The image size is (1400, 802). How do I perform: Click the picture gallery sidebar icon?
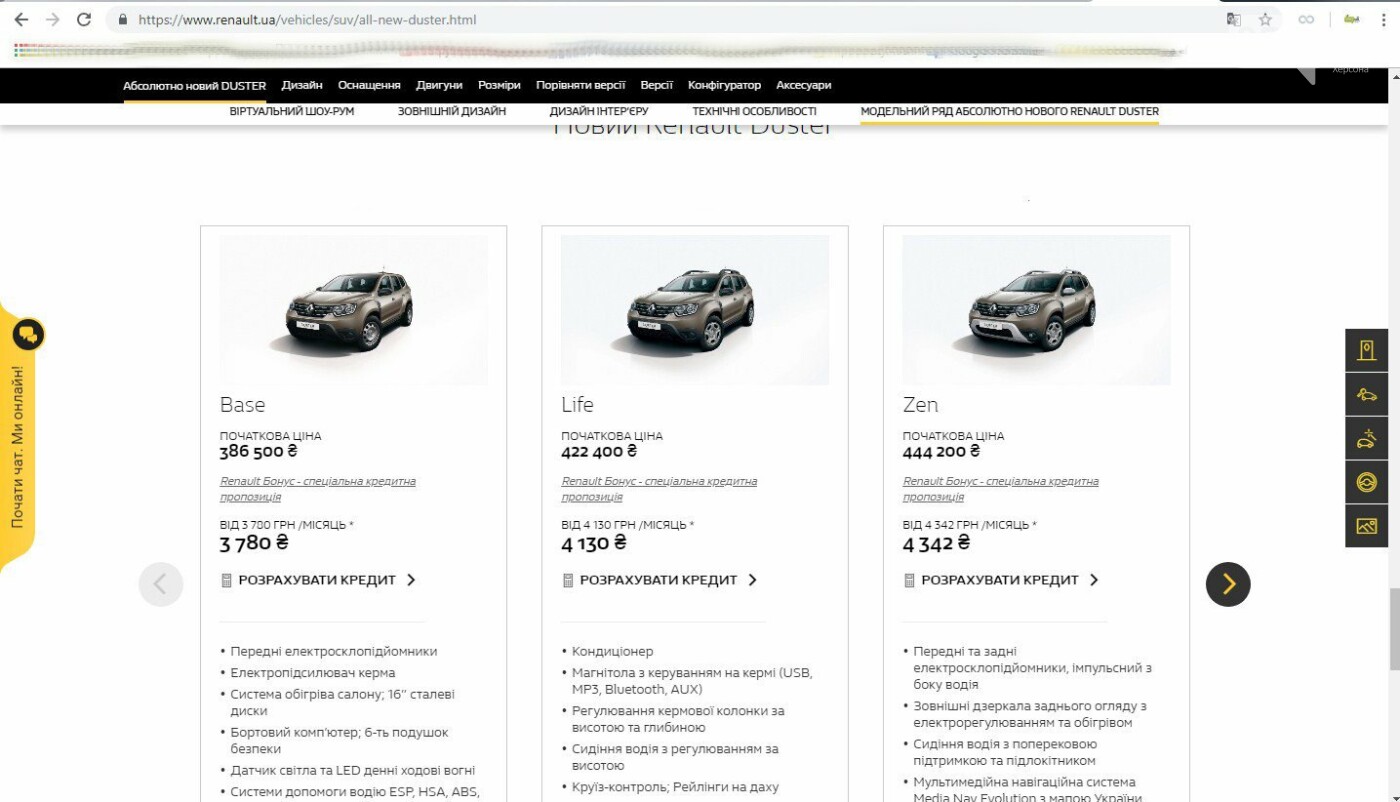pyautogui.click(x=1367, y=526)
